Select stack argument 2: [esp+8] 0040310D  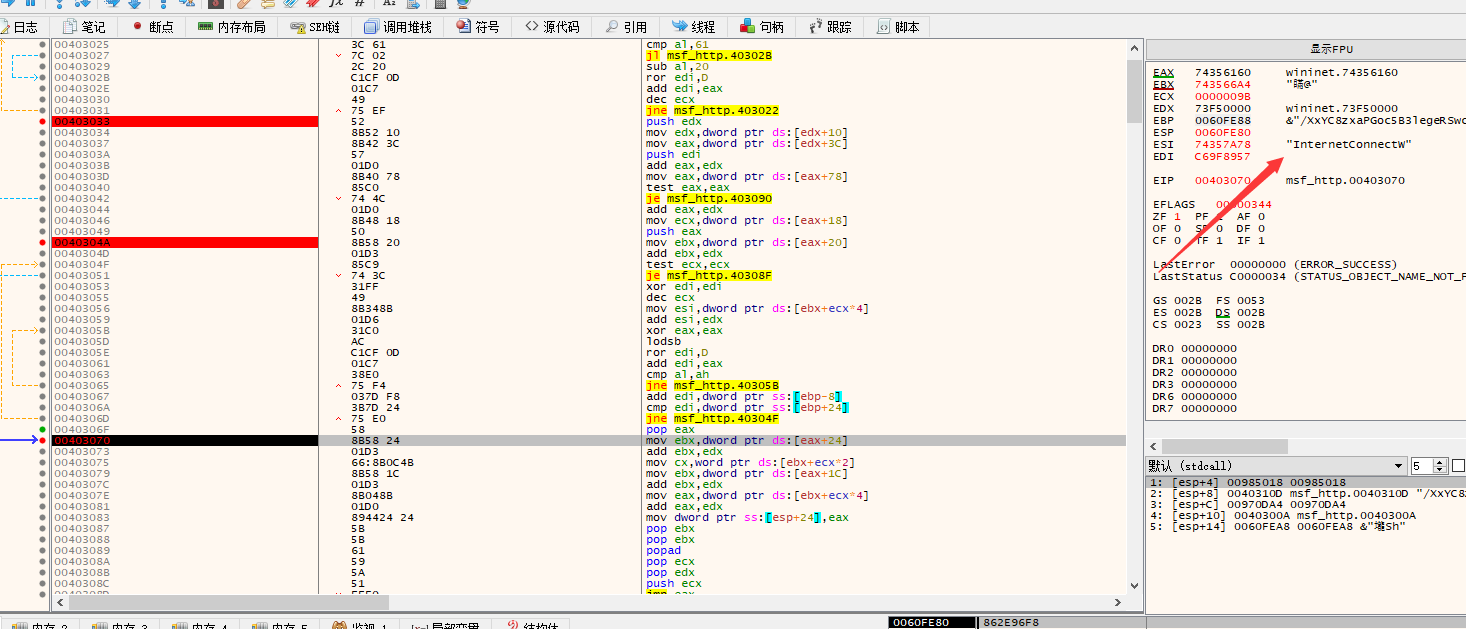coord(1306,493)
